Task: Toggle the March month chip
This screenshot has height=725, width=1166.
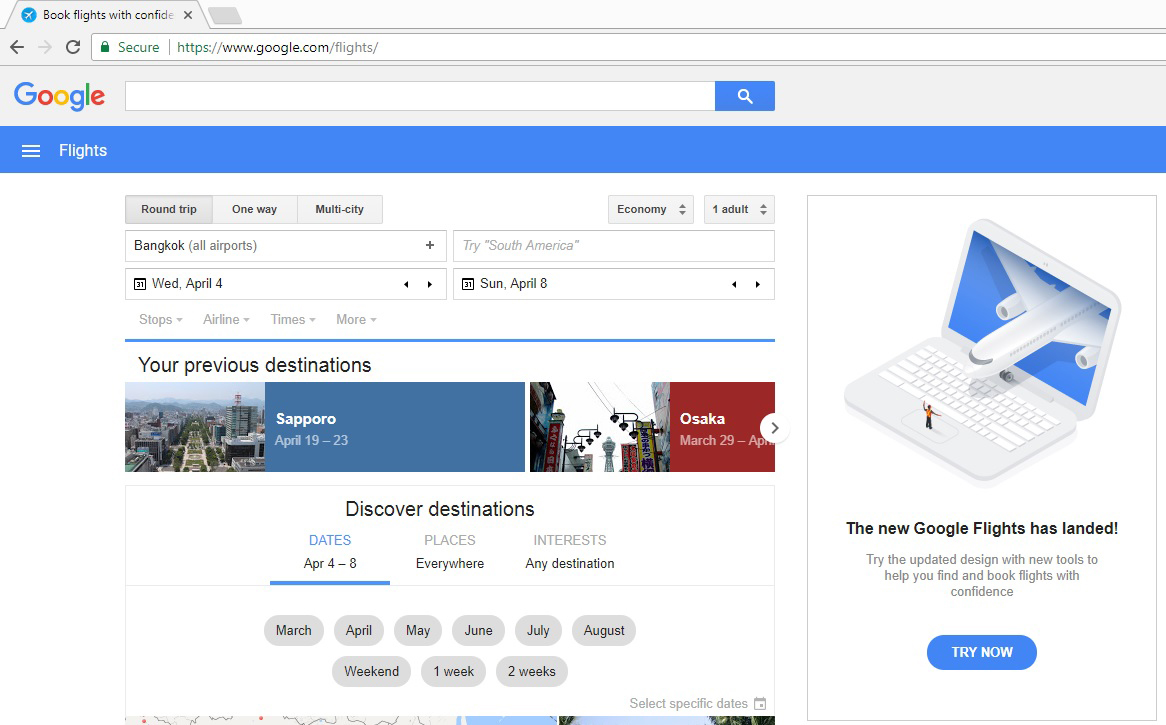Action: [x=294, y=631]
